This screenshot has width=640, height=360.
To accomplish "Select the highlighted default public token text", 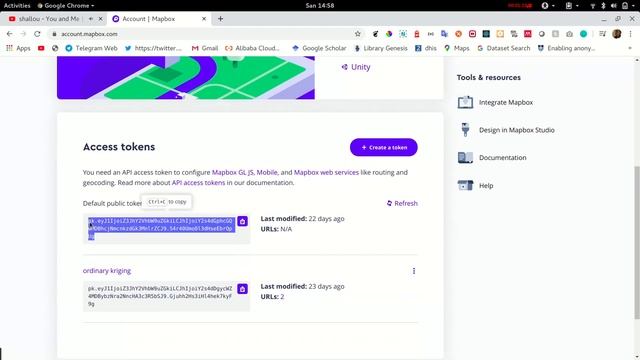I will [x=161, y=228].
